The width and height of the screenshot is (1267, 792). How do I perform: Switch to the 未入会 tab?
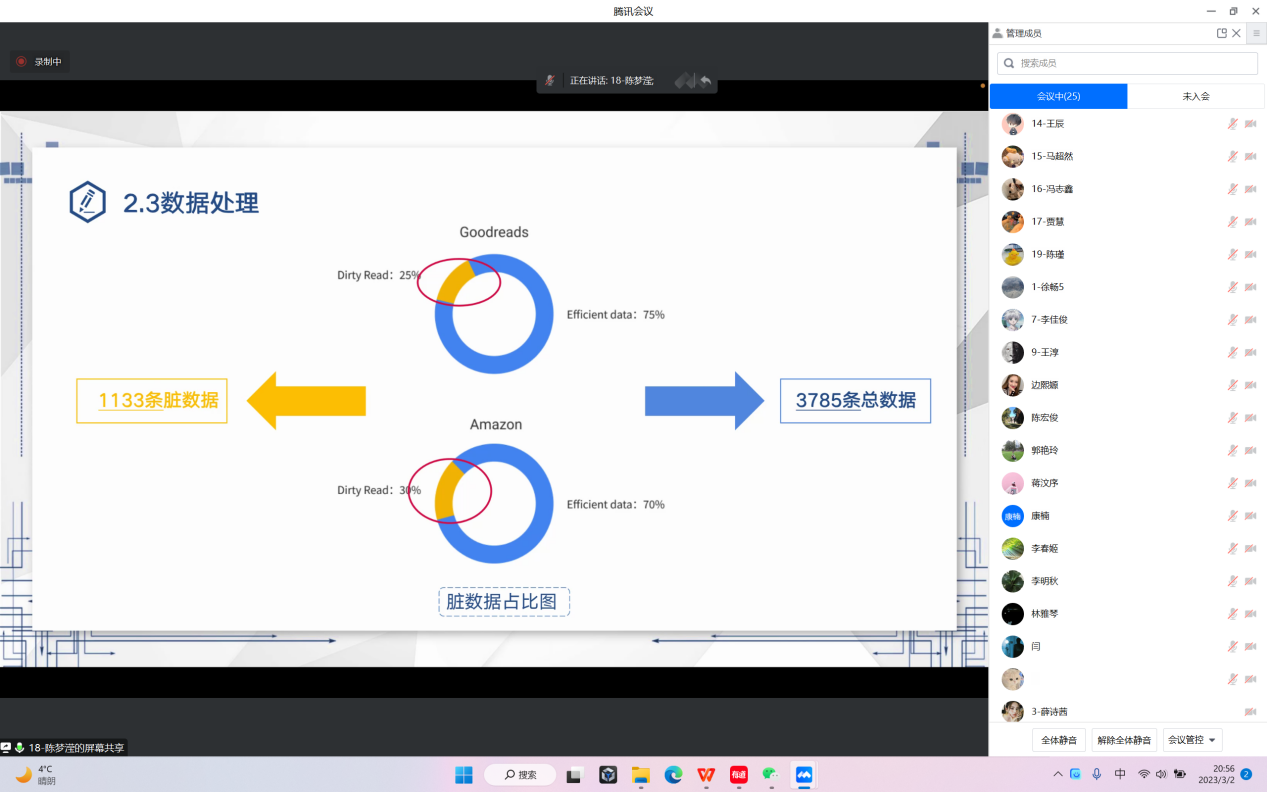tap(1196, 96)
